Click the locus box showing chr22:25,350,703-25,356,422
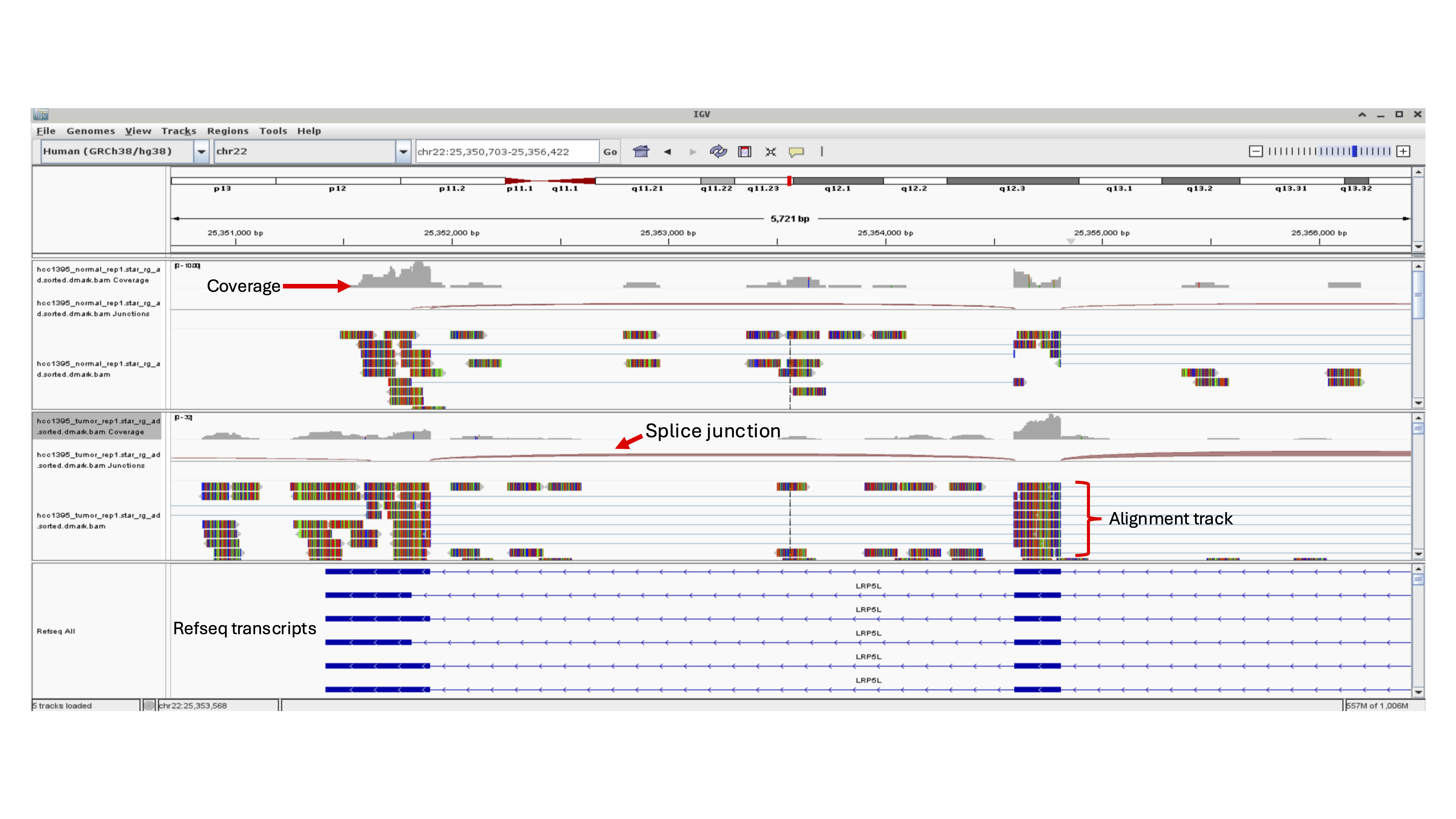 click(x=507, y=152)
